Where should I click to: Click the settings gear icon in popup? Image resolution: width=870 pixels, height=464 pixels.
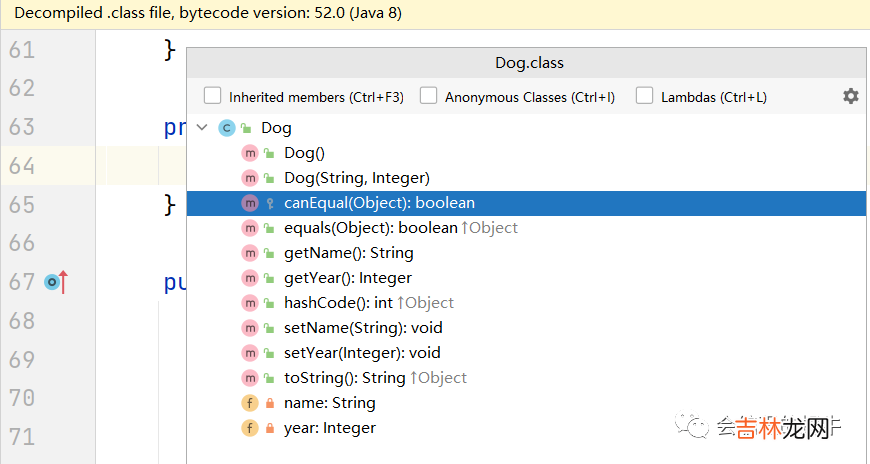pyautogui.click(x=850, y=96)
